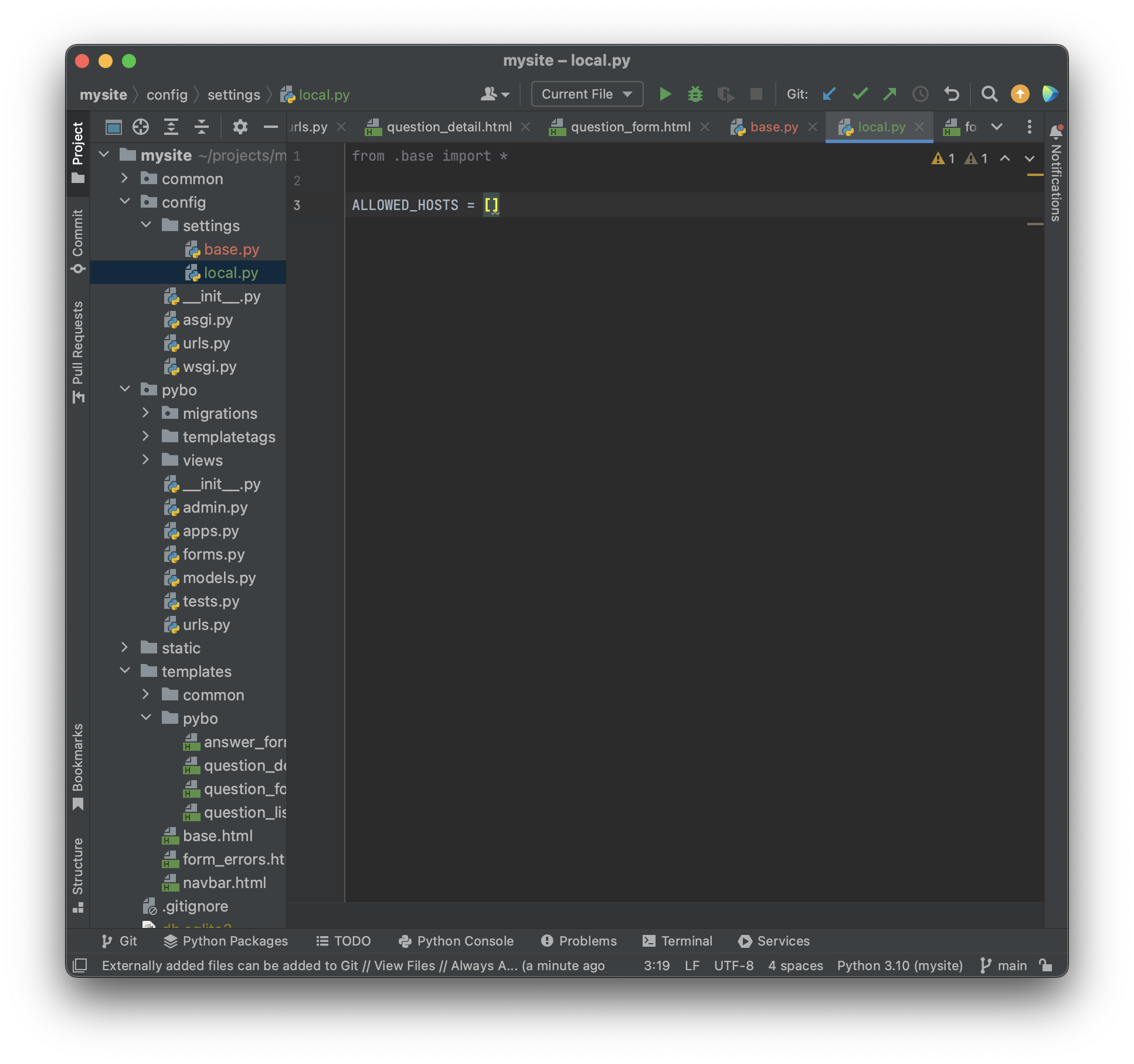Open models.py in the project tree
The height and width of the screenshot is (1064, 1134).
219,577
